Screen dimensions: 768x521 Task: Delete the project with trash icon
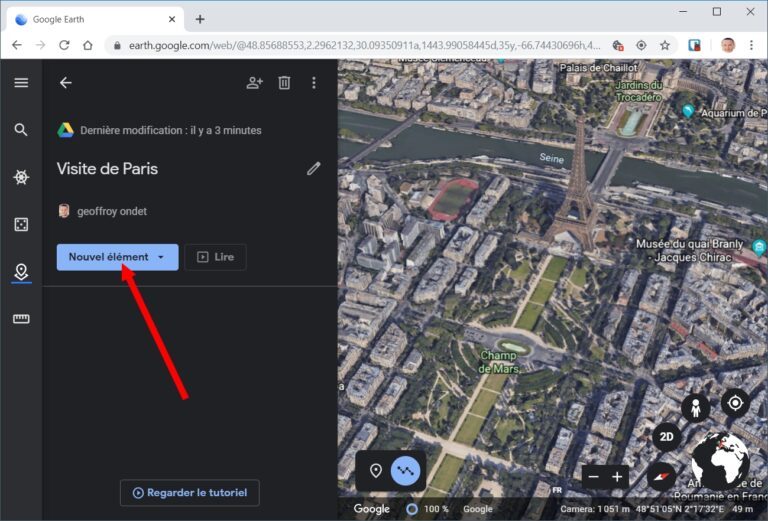[x=284, y=83]
